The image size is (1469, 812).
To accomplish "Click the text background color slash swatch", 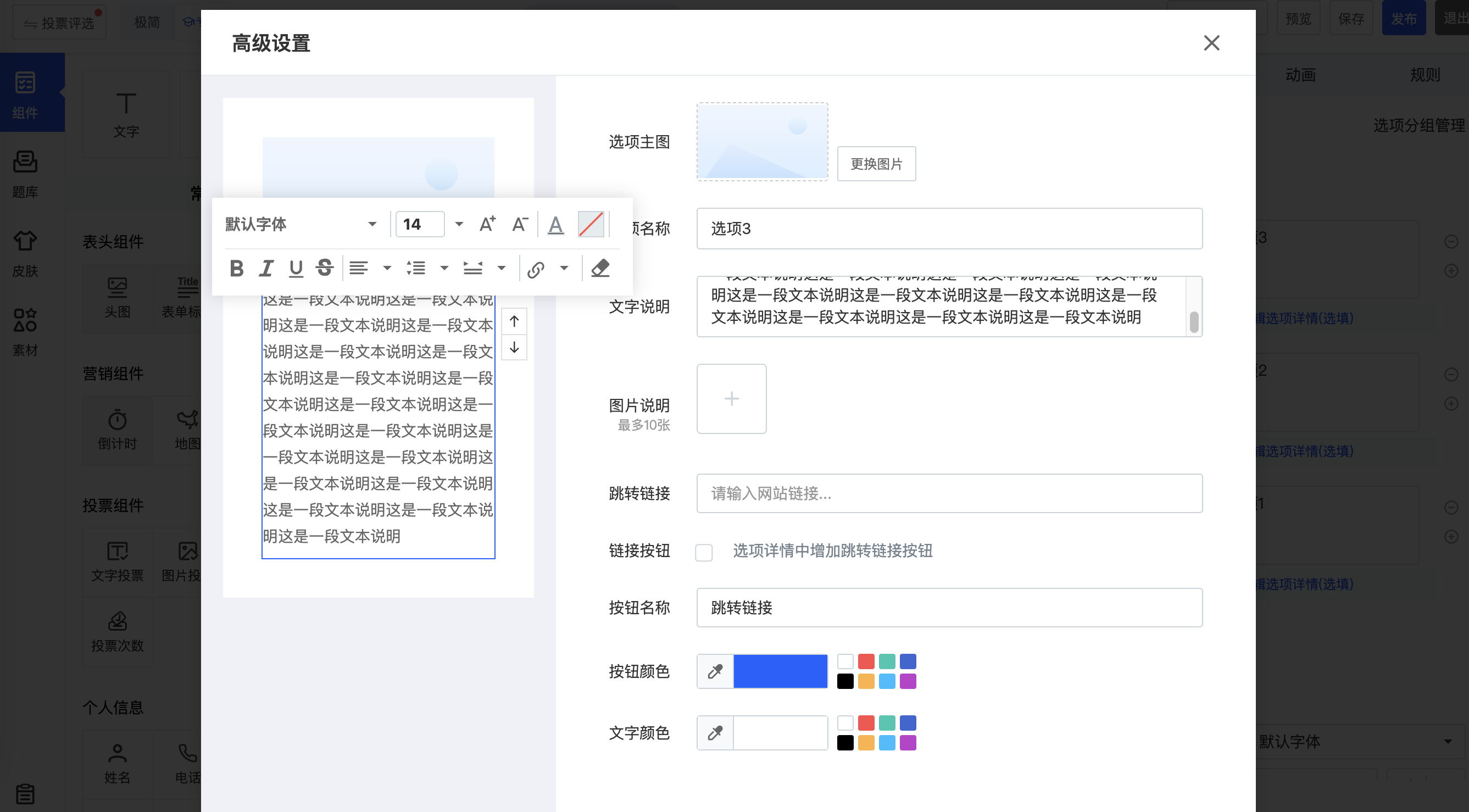I will click(591, 224).
